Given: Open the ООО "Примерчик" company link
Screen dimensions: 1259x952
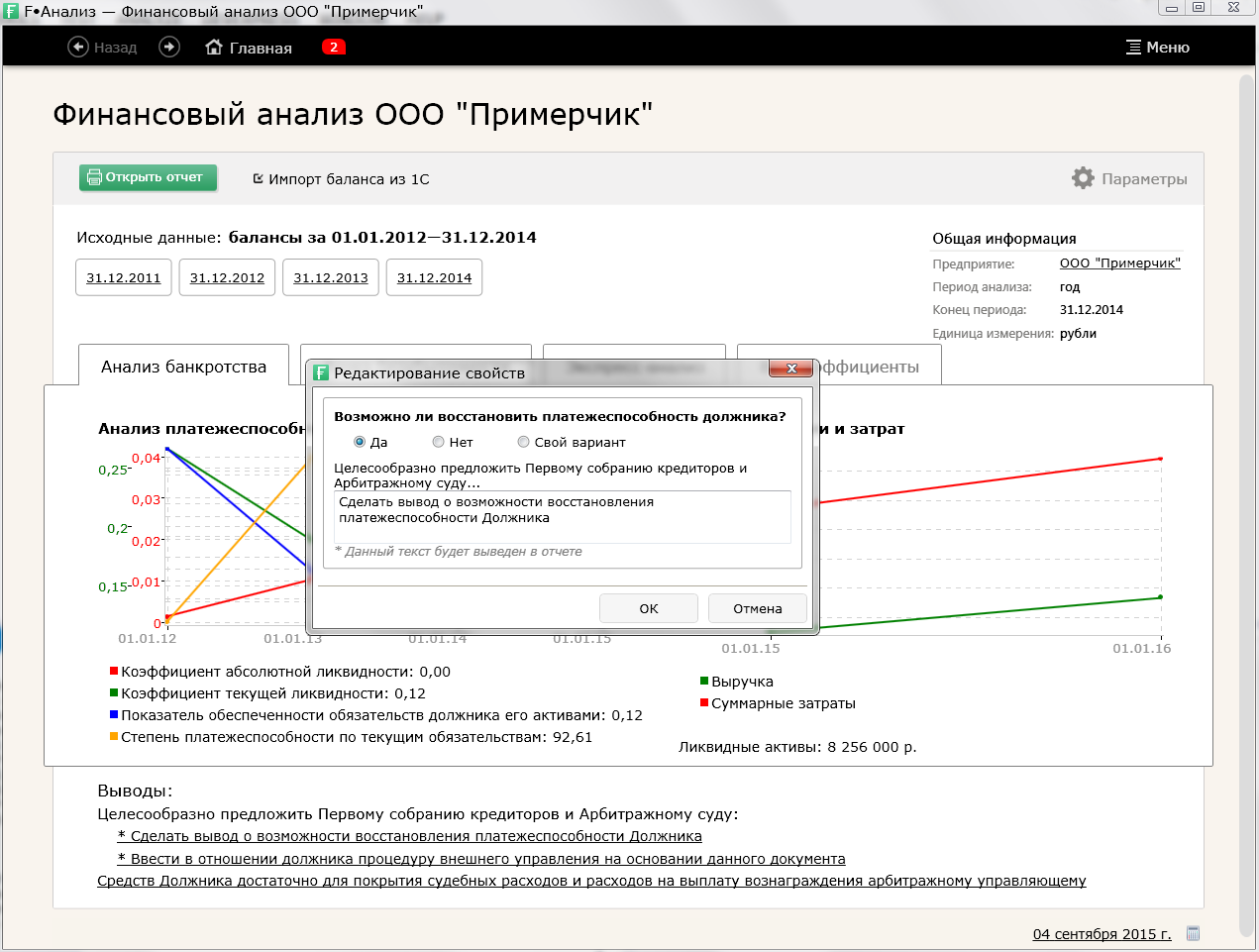Looking at the screenshot, I should pos(1119,264).
